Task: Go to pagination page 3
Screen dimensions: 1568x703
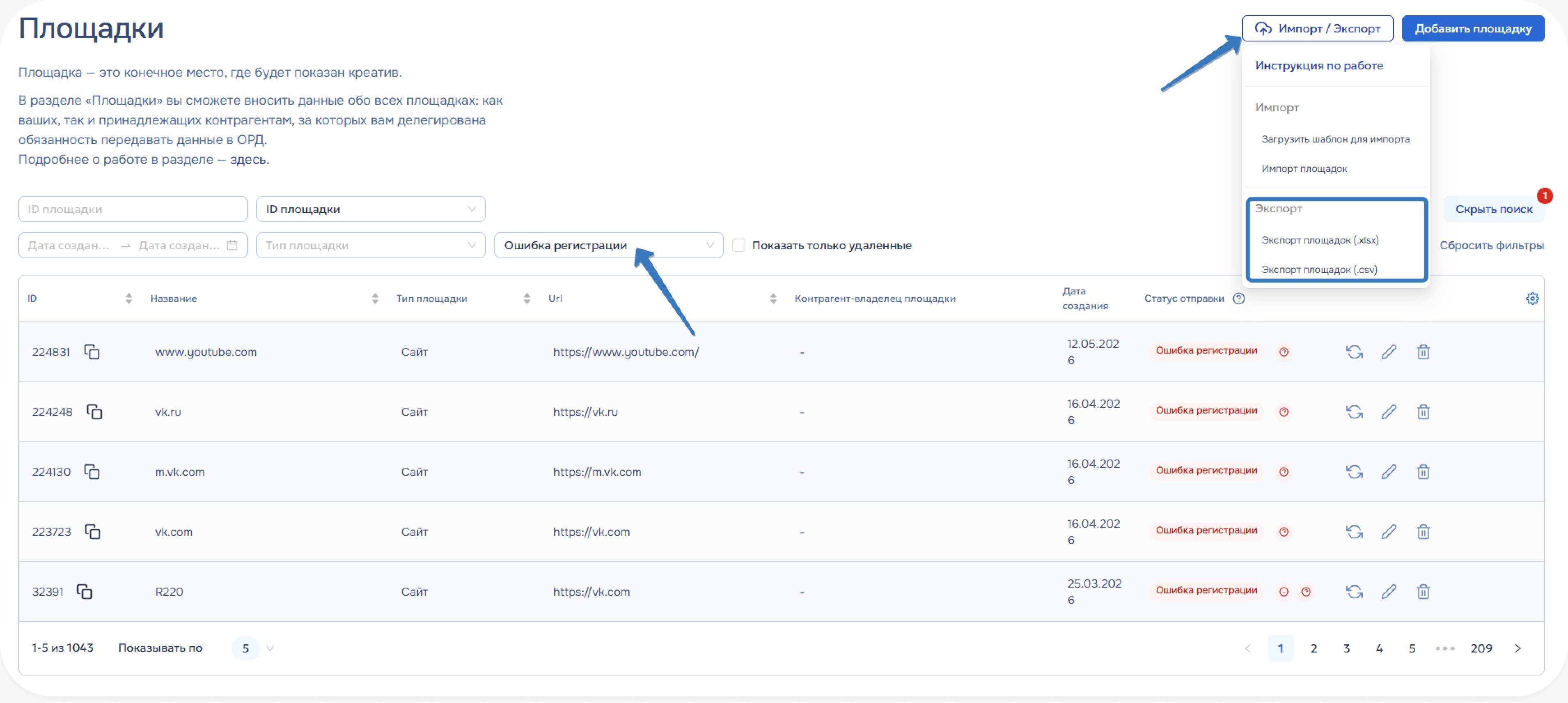Action: [1346, 648]
